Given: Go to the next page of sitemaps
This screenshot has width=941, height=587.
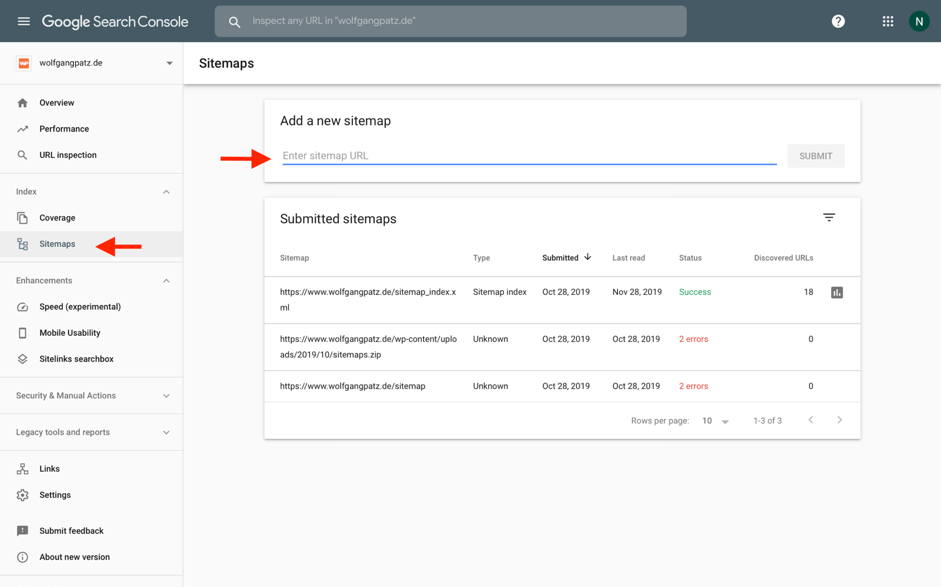Looking at the screenshot, I should (840, 420).
